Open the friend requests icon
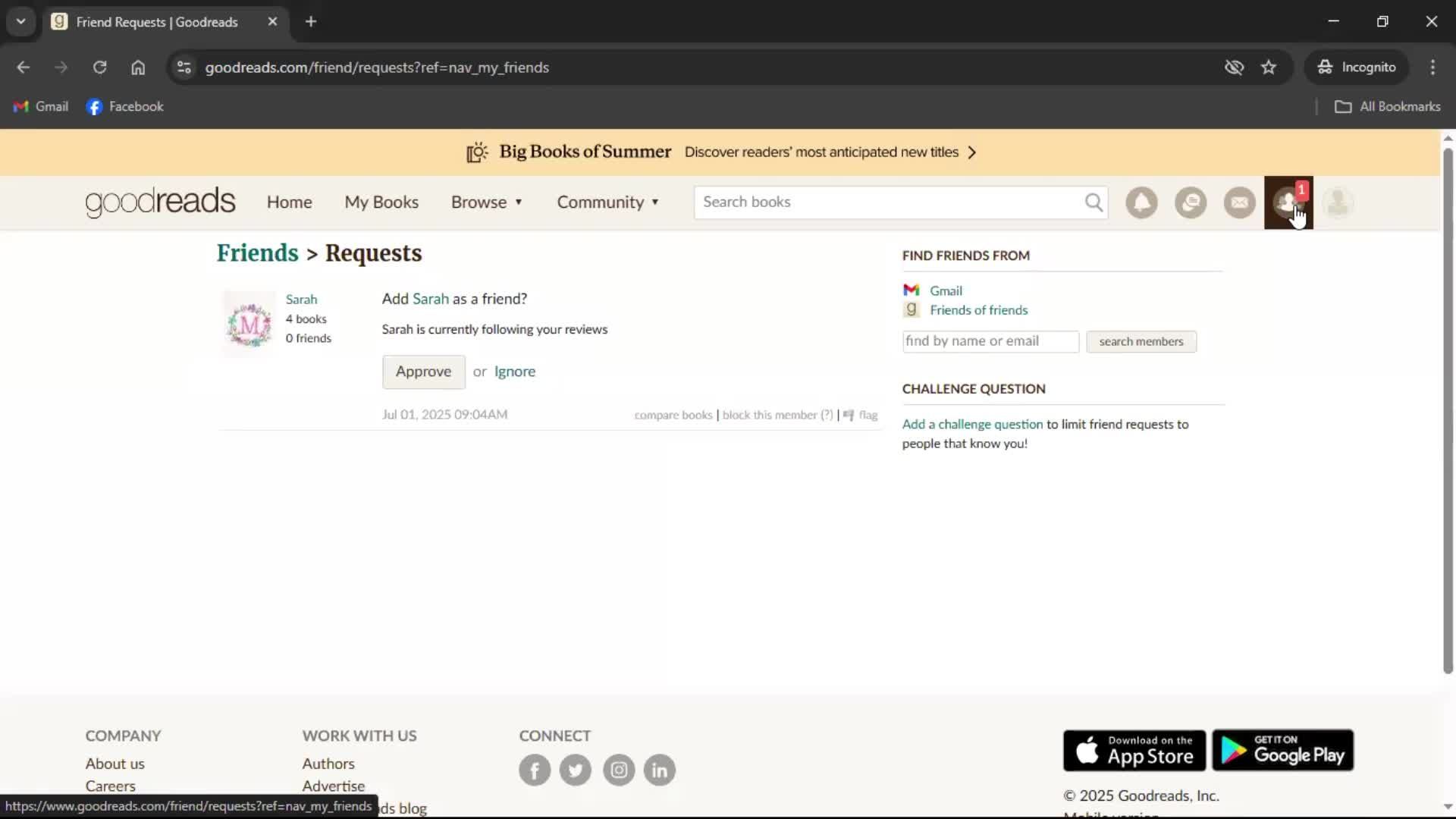 pyautogui.click(x=1288, y=202)
